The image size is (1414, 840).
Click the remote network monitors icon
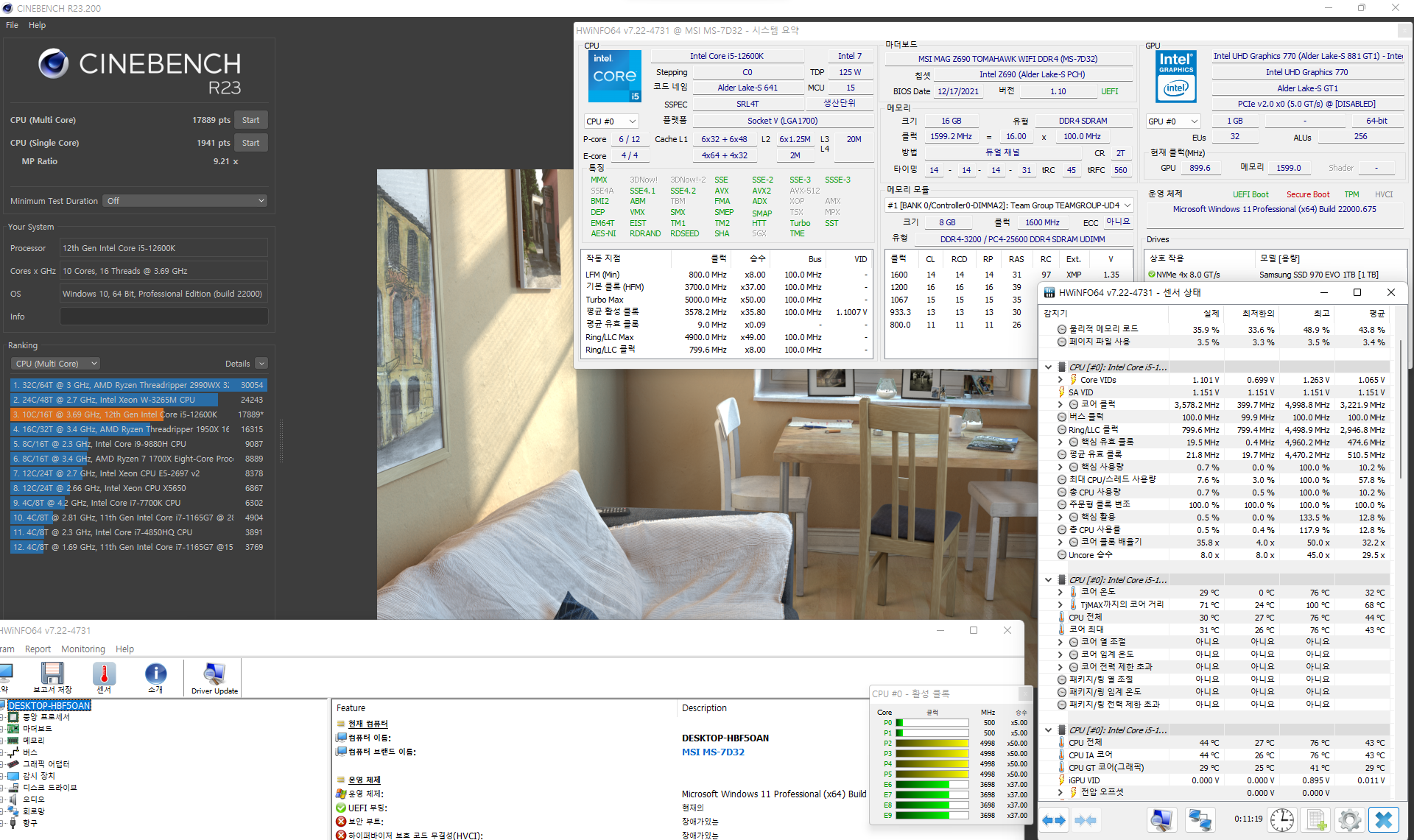[x=1200, y=819]
